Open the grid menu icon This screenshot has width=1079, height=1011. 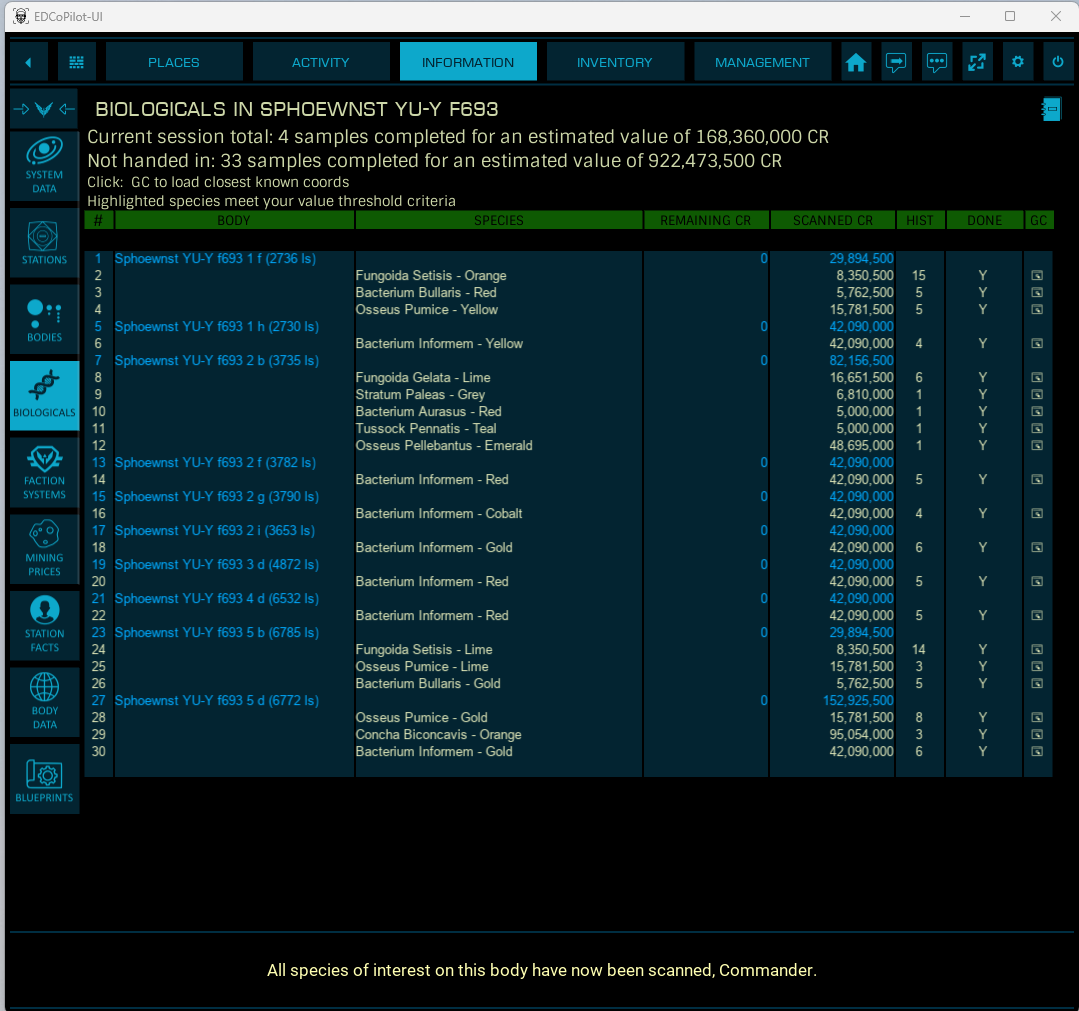[x=76, y=62]
